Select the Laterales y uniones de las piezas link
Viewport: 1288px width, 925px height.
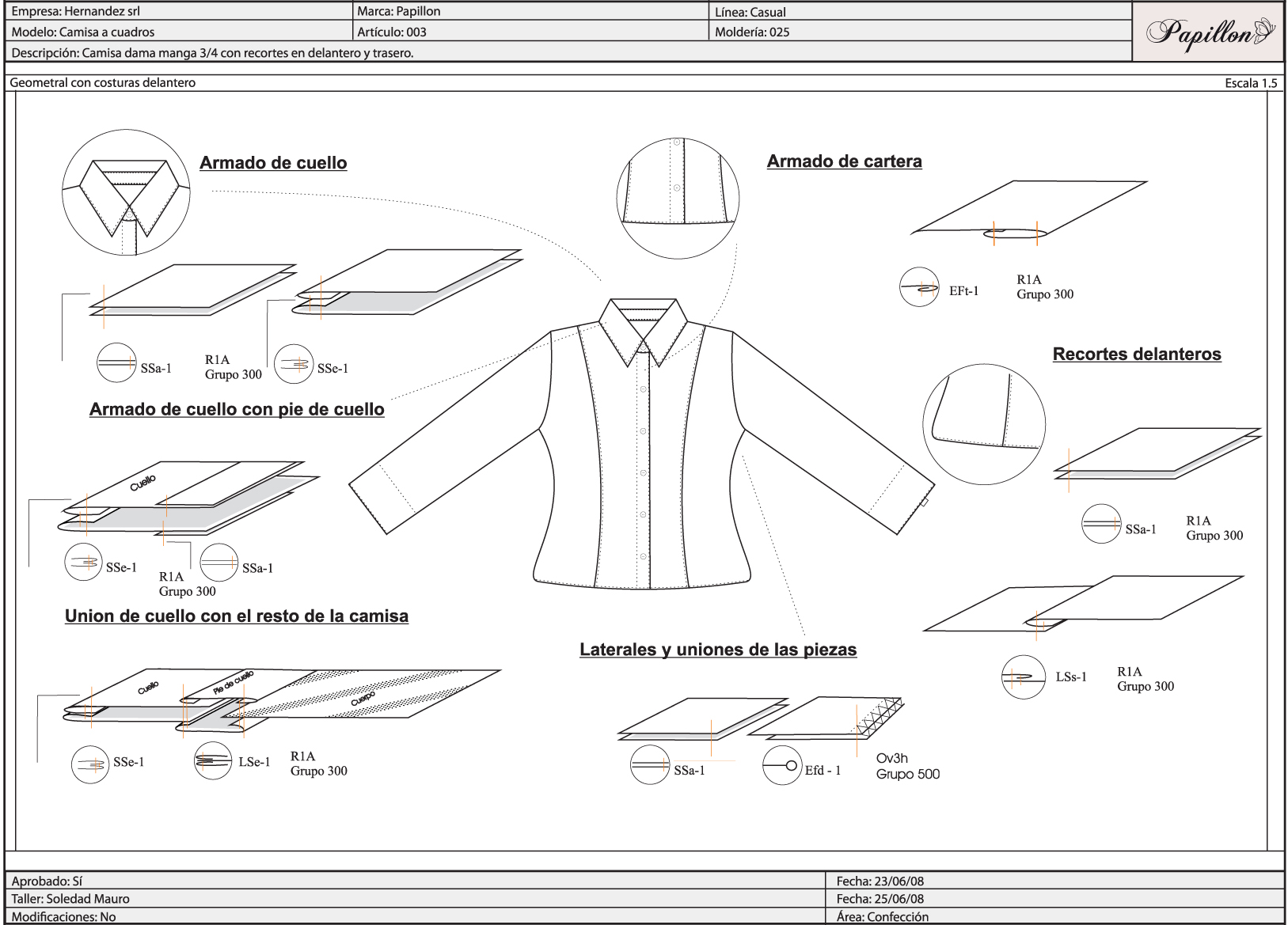click(x=718, y=650)
